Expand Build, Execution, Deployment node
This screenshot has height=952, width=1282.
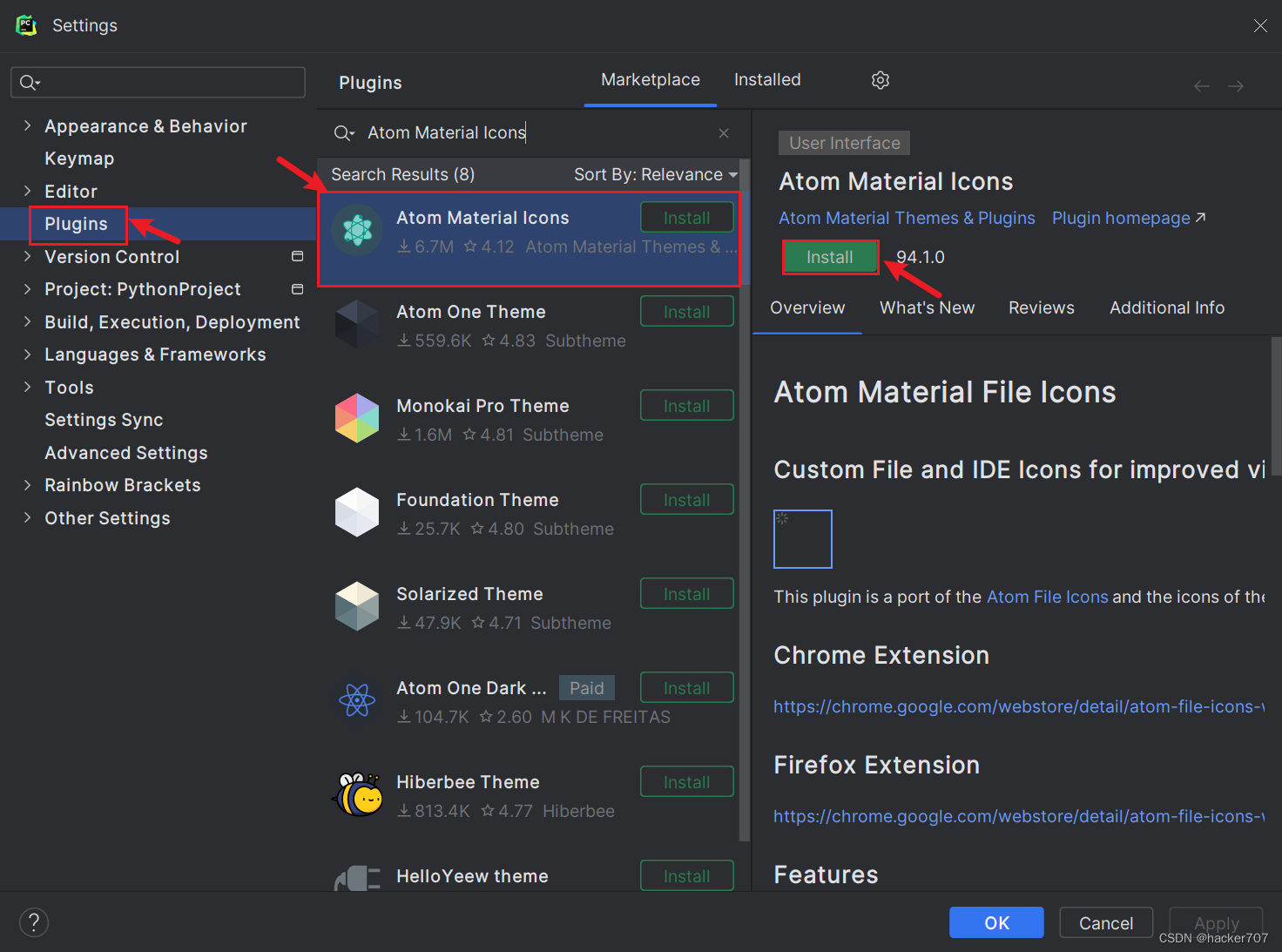tap(27, 321)
